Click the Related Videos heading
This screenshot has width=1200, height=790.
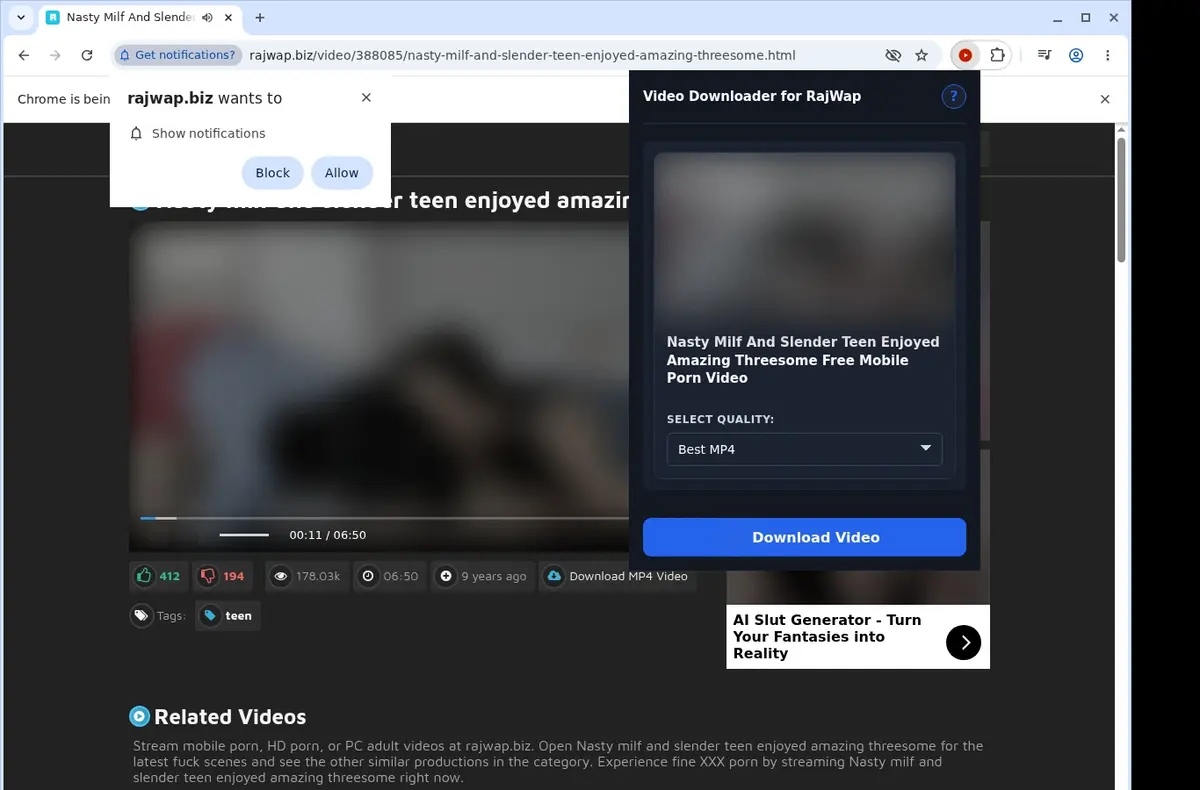coord(230,717)
